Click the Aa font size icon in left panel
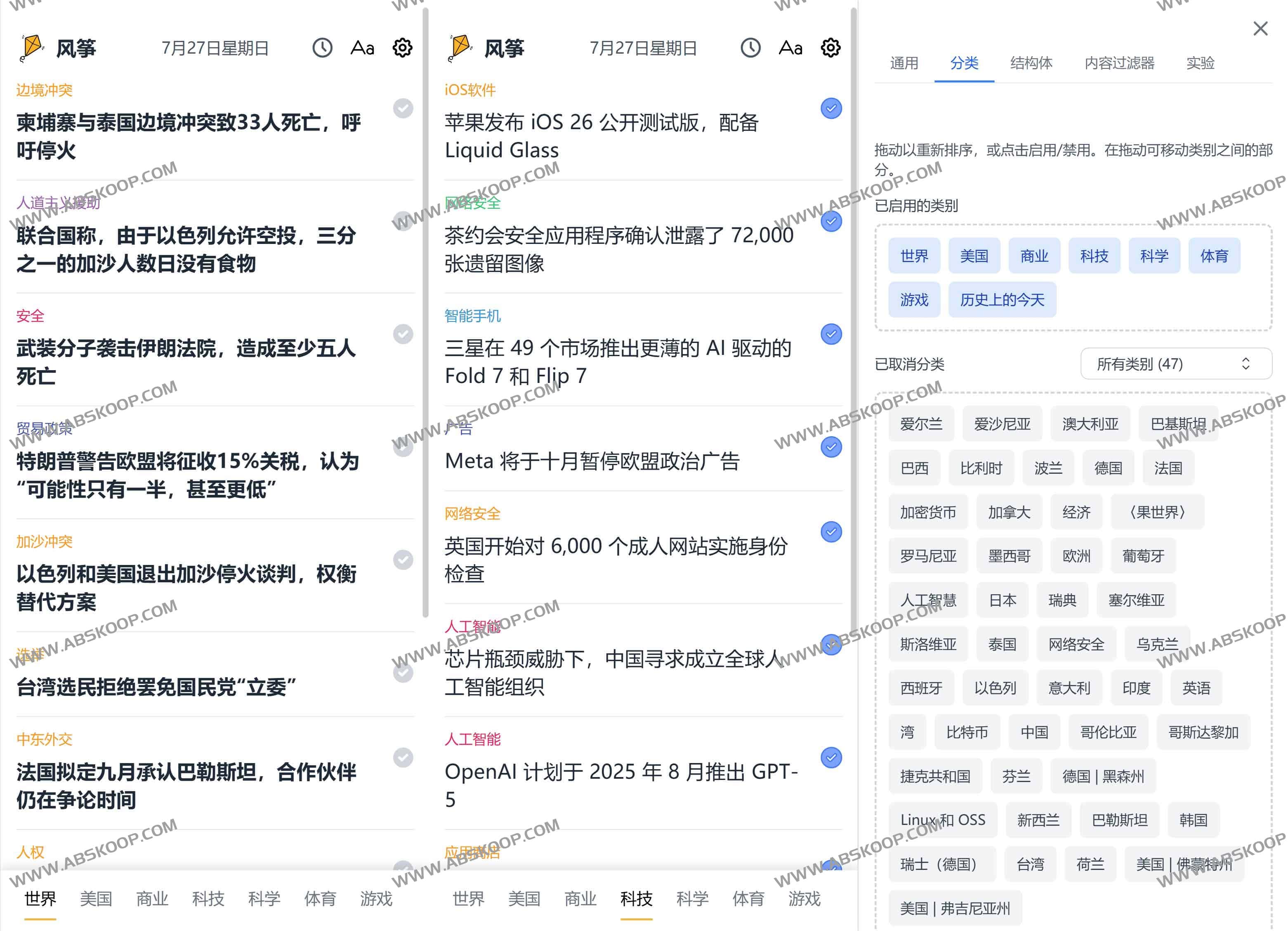The height and width of the screenshot is (931, 1288). (362, 48)
